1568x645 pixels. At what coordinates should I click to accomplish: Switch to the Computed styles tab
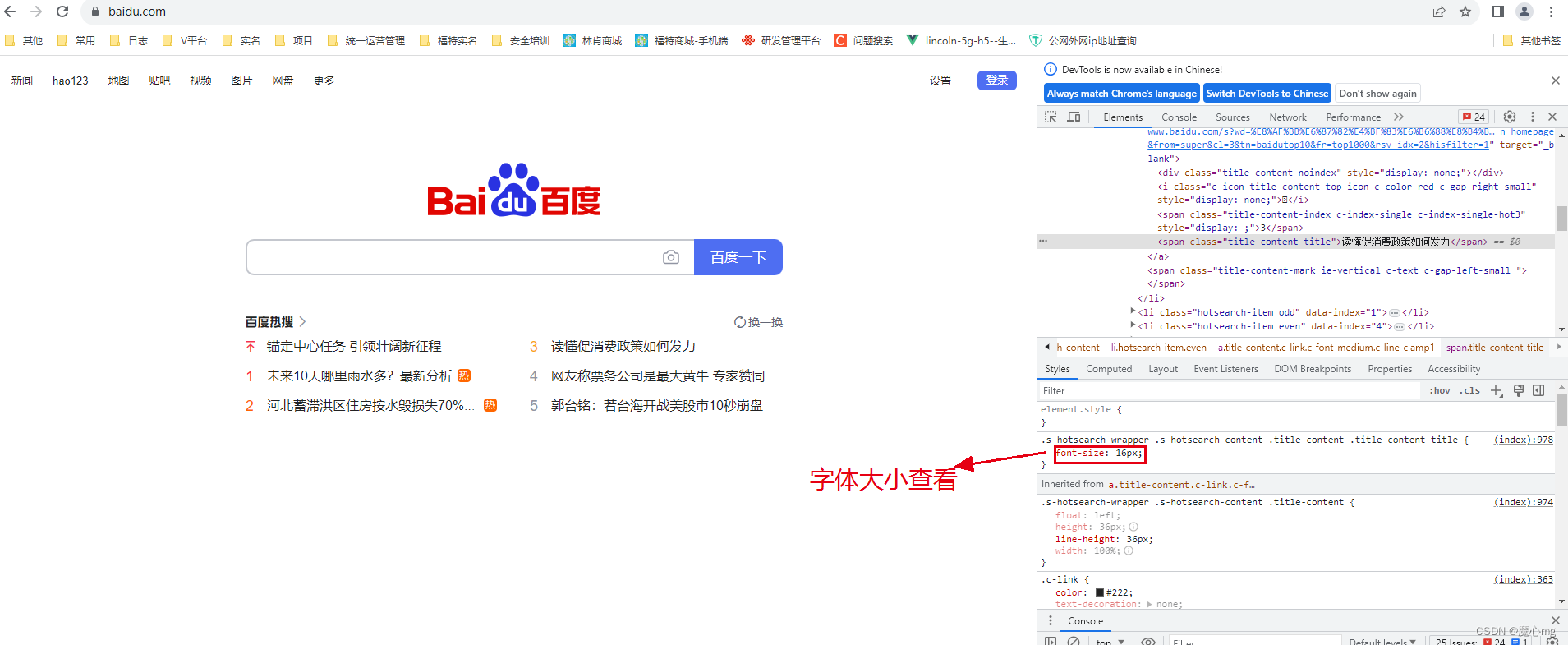(x=1109, y=369)
